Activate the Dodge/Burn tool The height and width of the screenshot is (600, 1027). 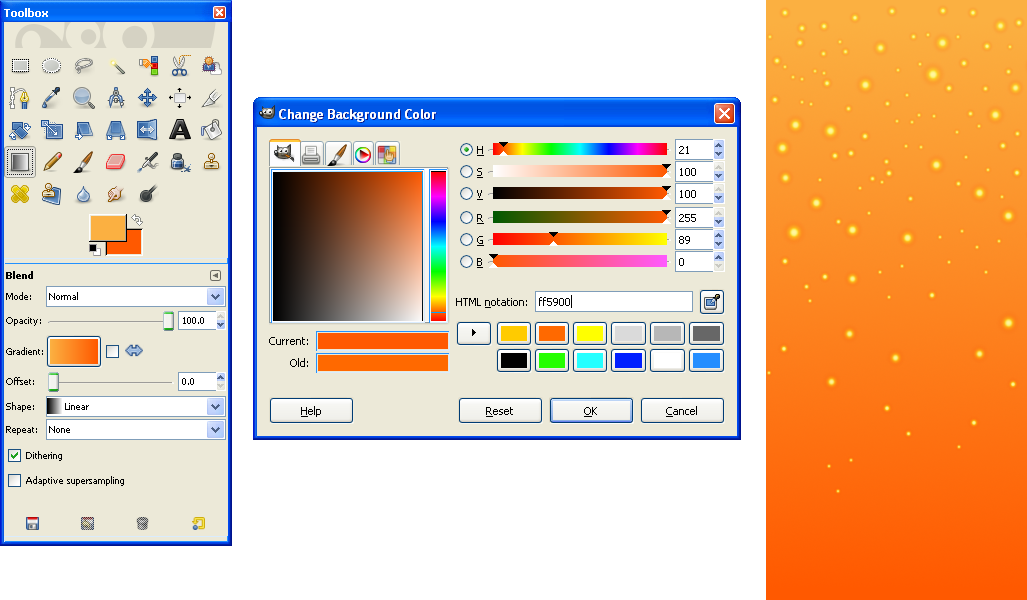click(147, 194)
